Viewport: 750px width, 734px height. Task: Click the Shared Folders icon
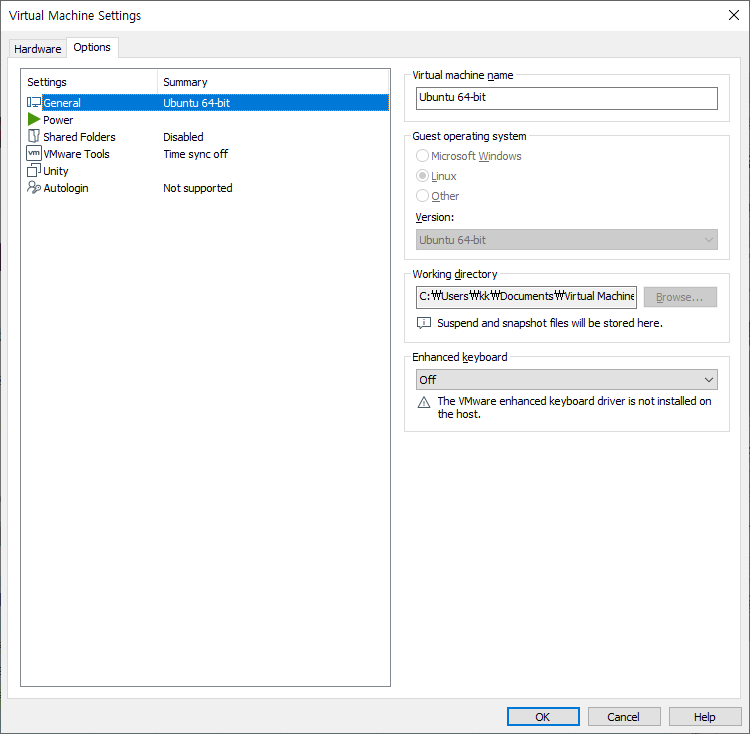click(x=33, y=136)
